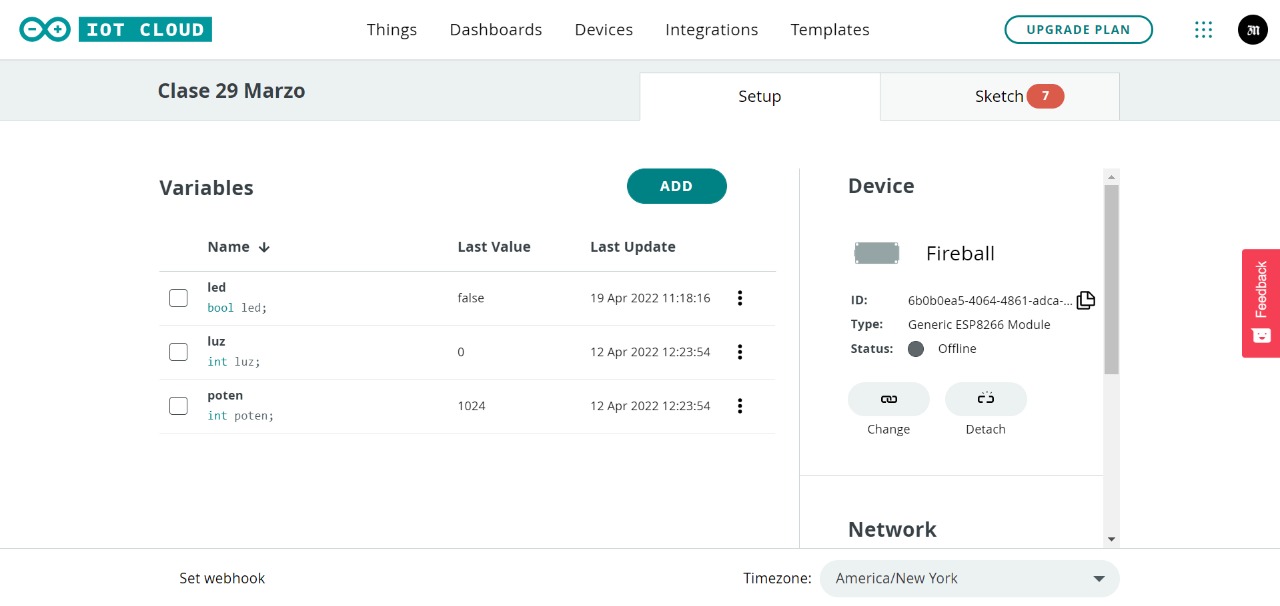Open the Feedback side tab
The image size is (1280, 606).
[1261, 303]
